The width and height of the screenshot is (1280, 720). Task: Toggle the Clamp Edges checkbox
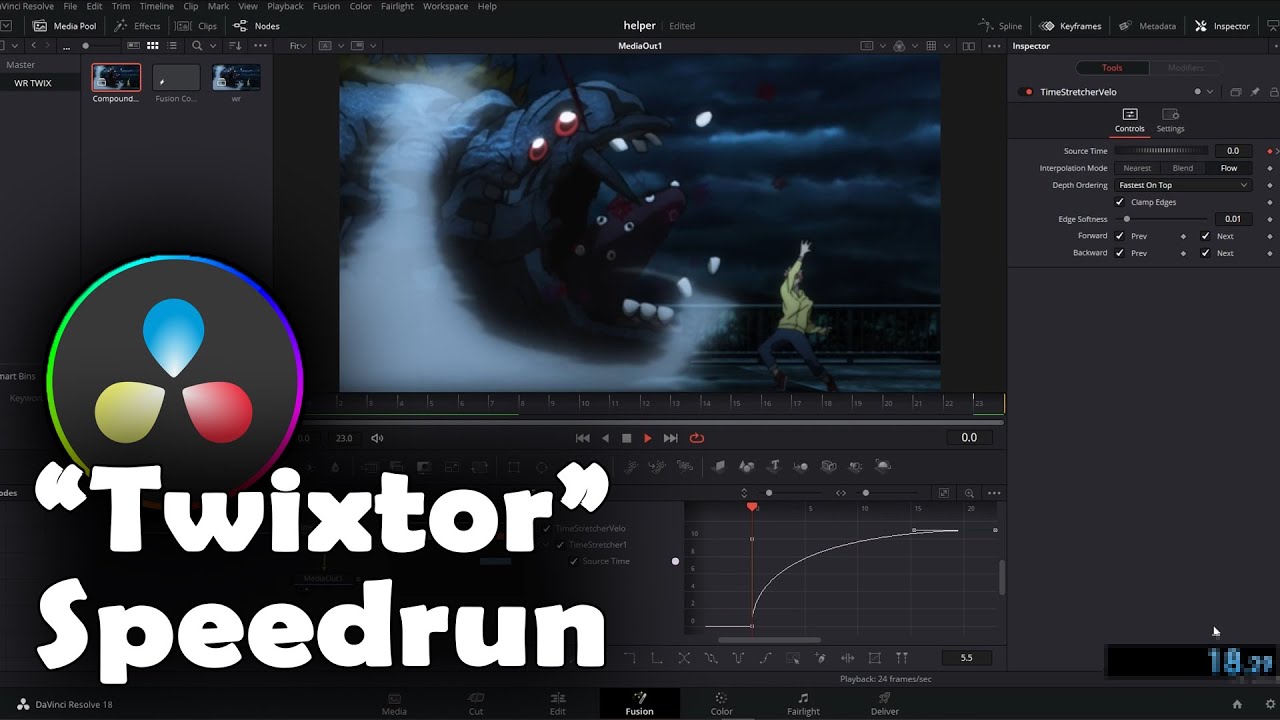pos(1120,202)
